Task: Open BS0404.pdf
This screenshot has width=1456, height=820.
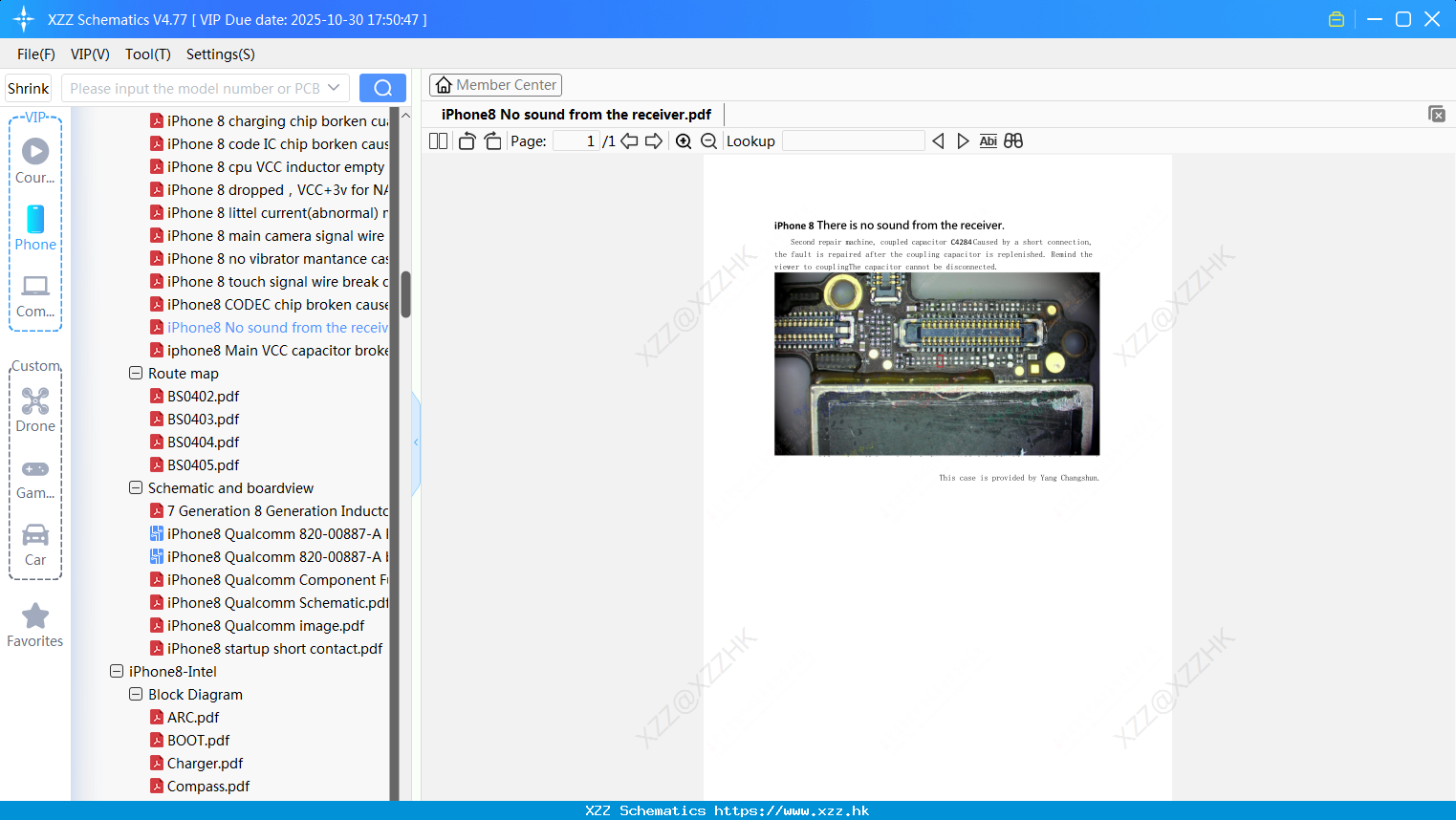Action: click(195, 442)
